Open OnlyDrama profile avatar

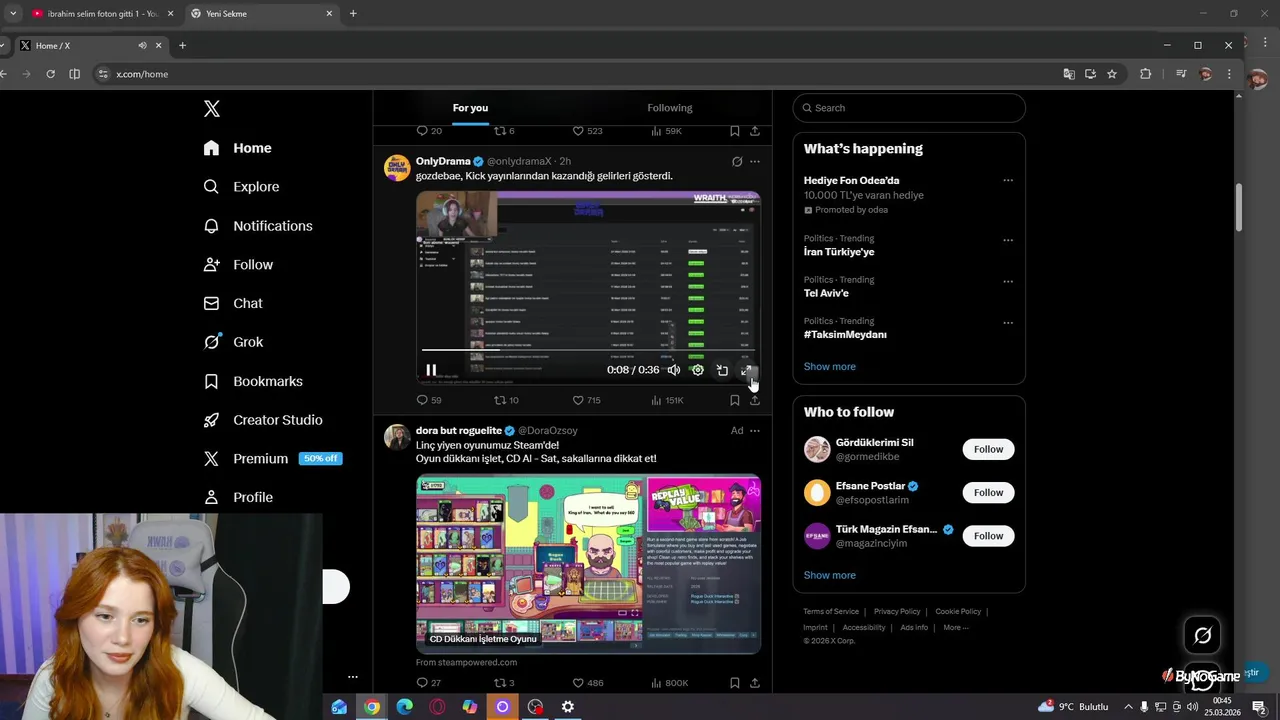[x=397, y=168]
